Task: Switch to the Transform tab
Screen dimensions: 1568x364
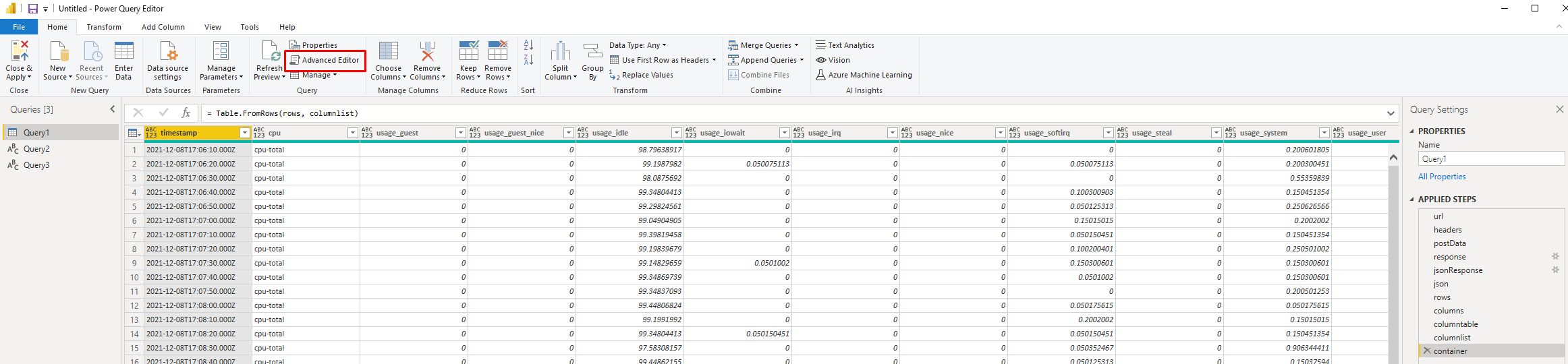Action: [x=104, y=27]
